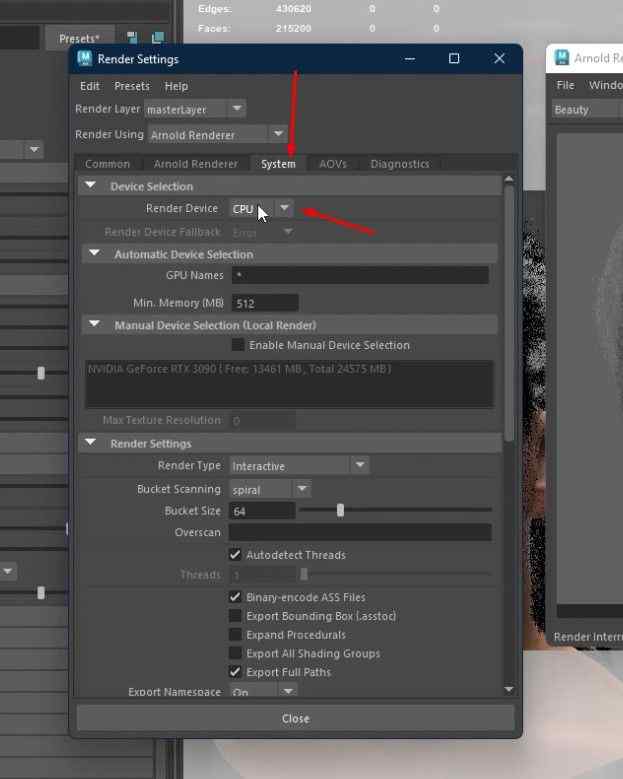Toggle Autodetect Threads checkbox
This screenshot has width=623, height=779.
pyautogui.click(x=235, y=554)
